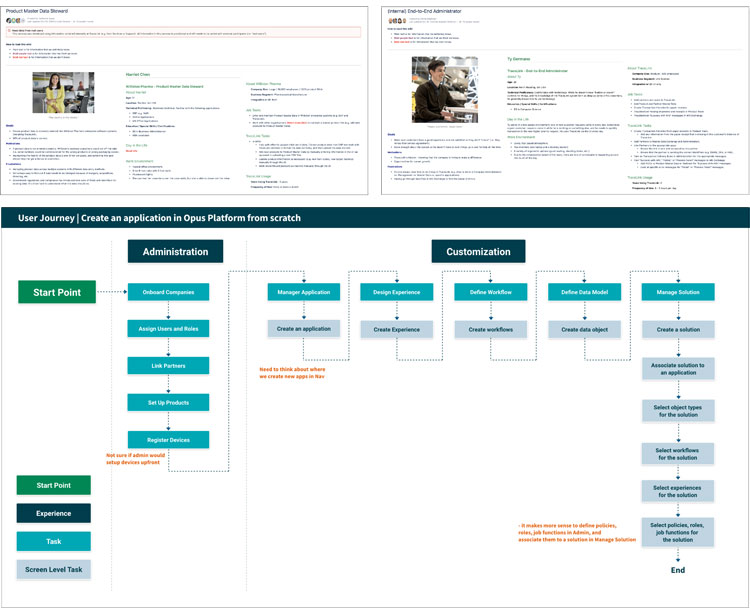Click the User Journey title banner text

pos(159,218)
